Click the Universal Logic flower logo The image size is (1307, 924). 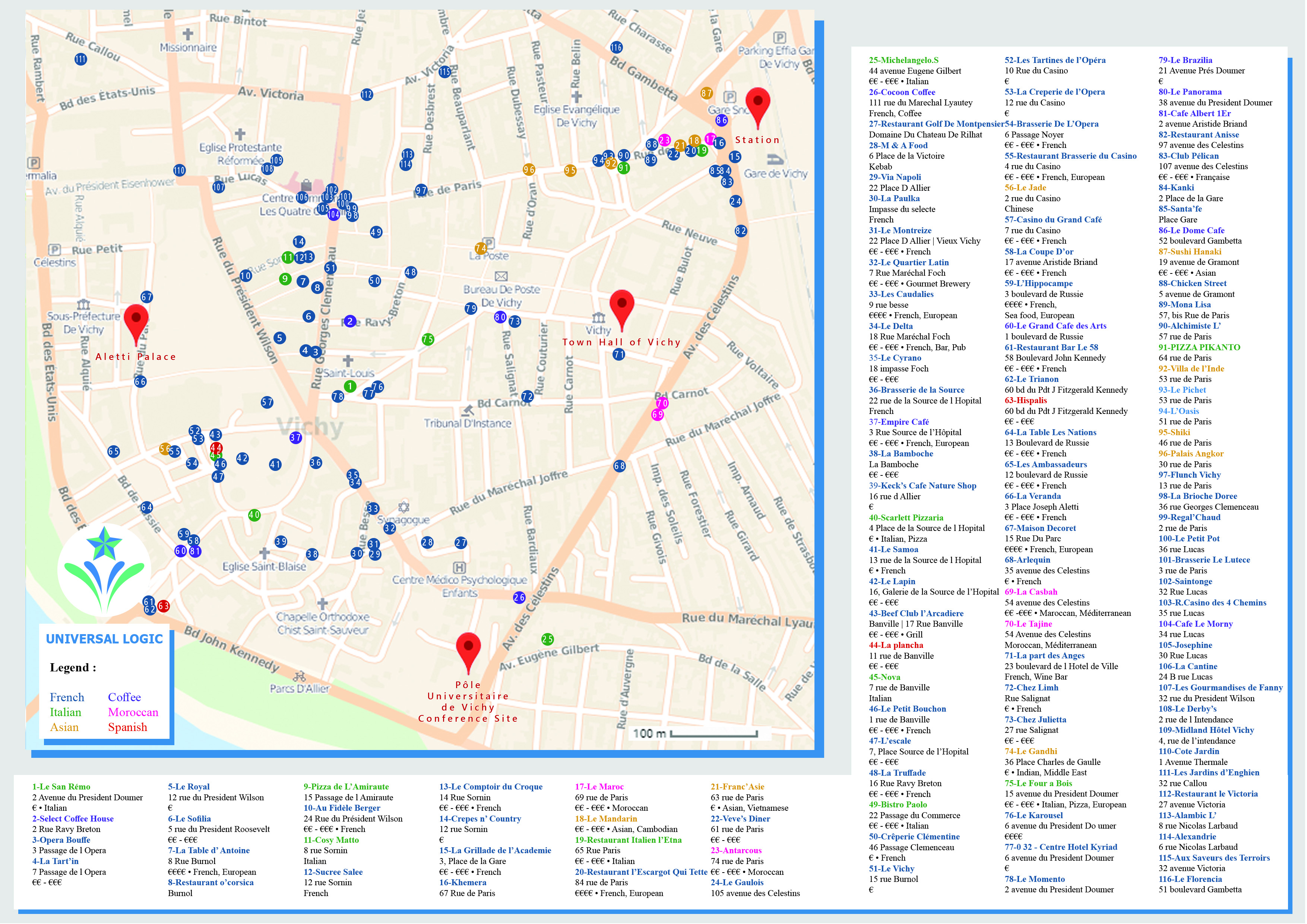104,569
